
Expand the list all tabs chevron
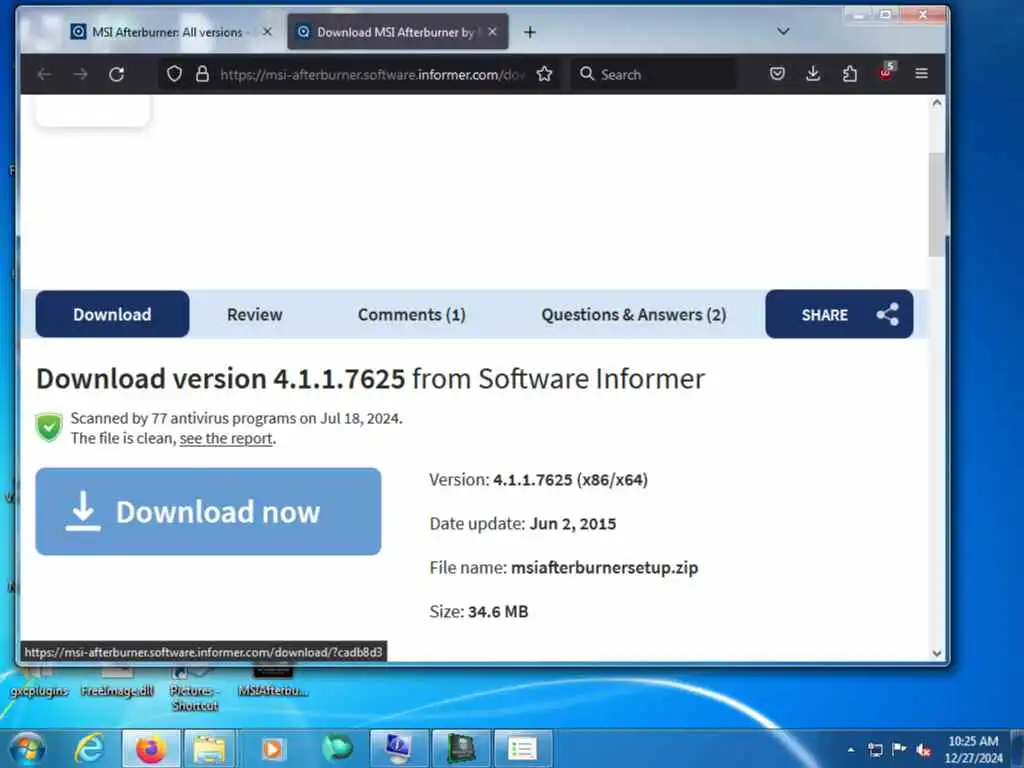point(783,31)
